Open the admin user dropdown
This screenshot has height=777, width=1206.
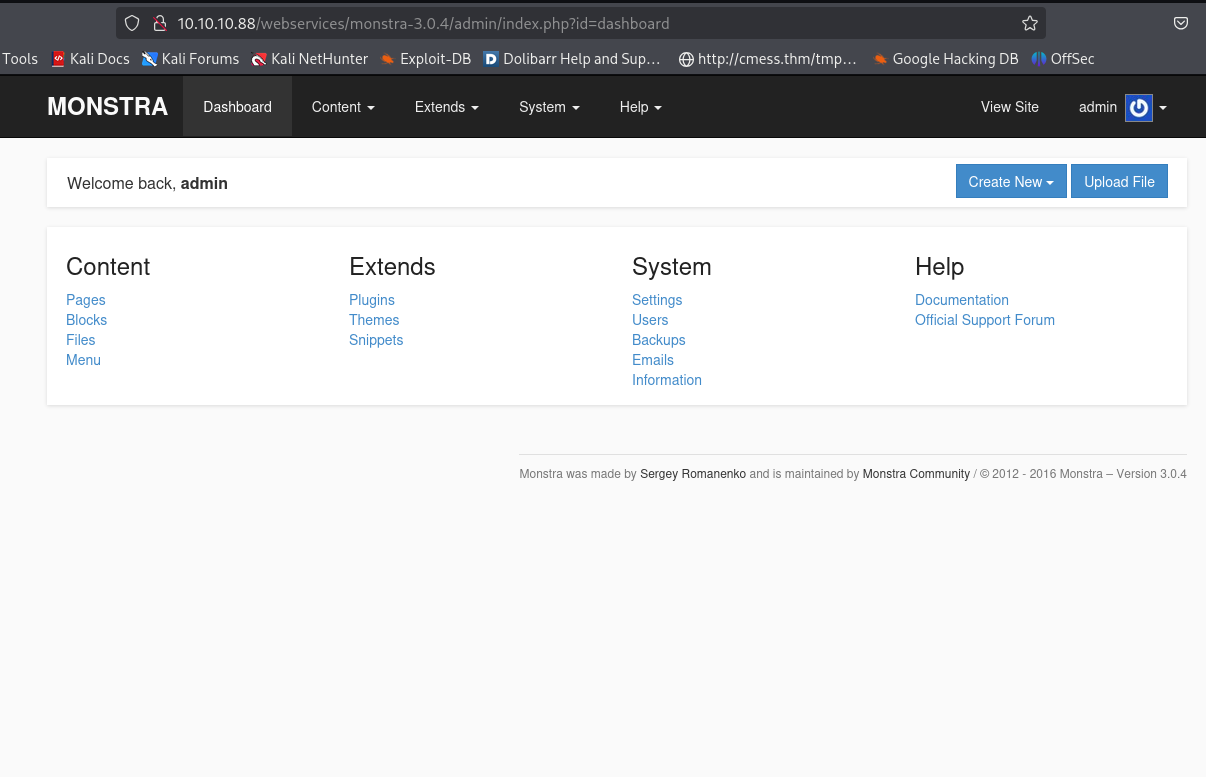click(x=1123, y=107)
